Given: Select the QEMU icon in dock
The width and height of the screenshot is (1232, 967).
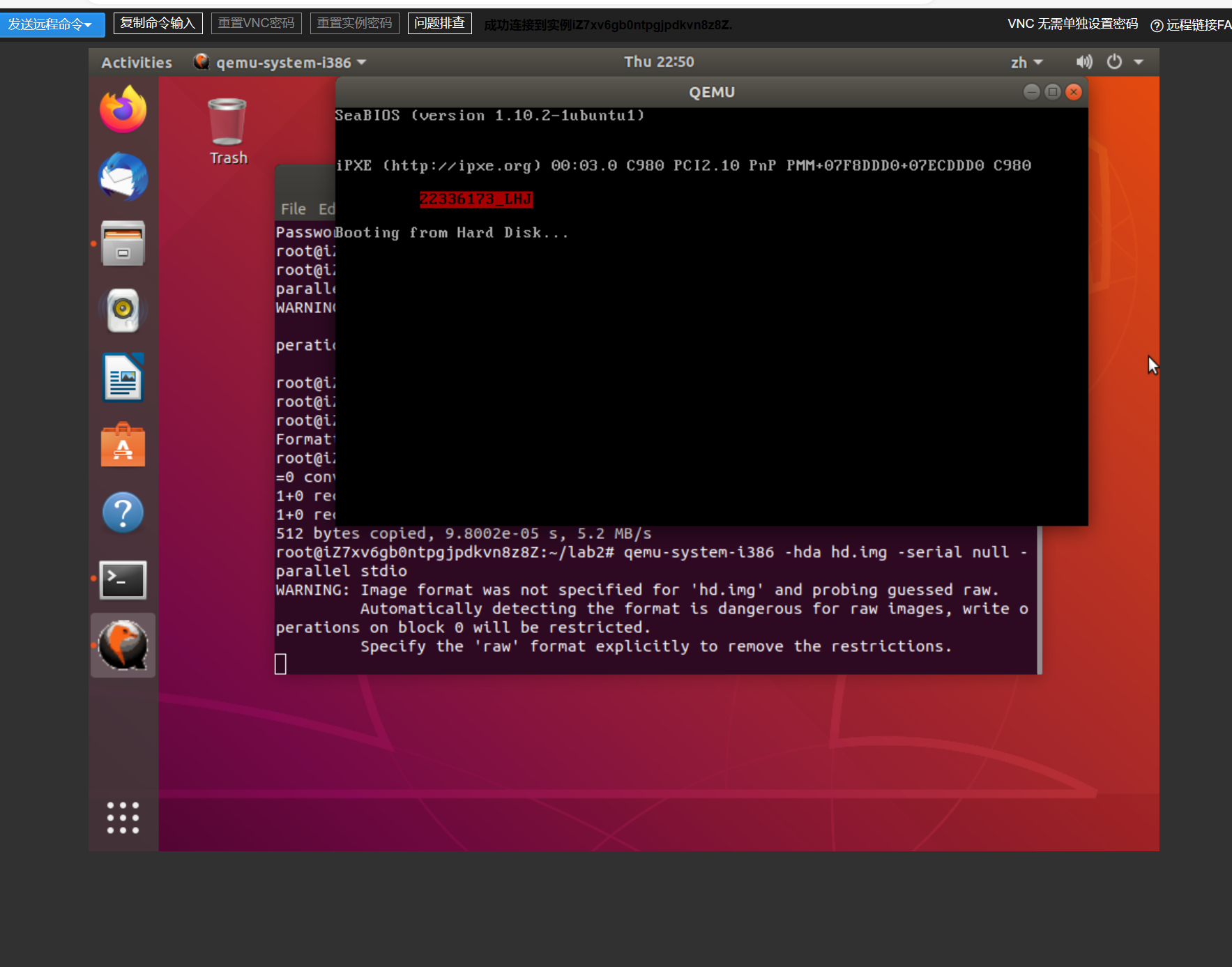Looking at the screenshot, I should coord(123,646).
